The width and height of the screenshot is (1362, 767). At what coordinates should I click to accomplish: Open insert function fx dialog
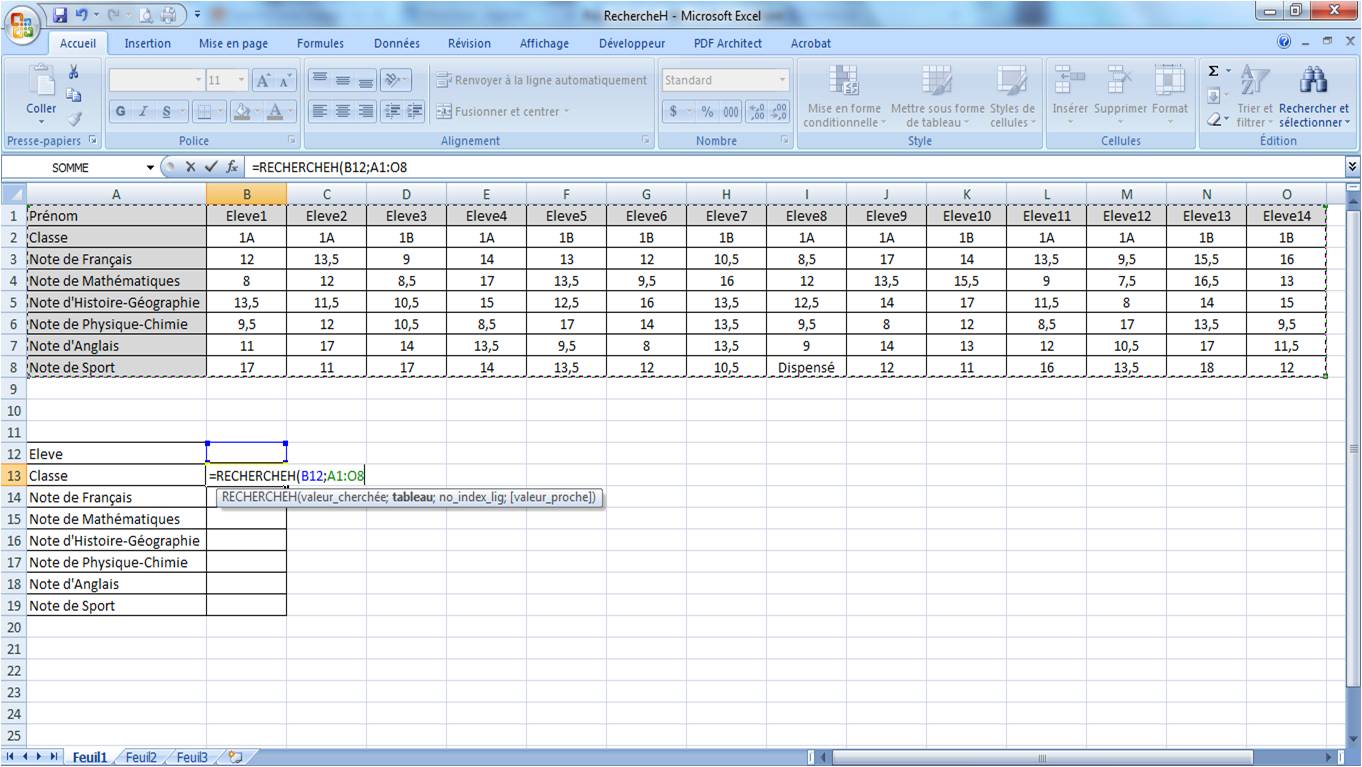pyautogui.click(x=232, y=167)
